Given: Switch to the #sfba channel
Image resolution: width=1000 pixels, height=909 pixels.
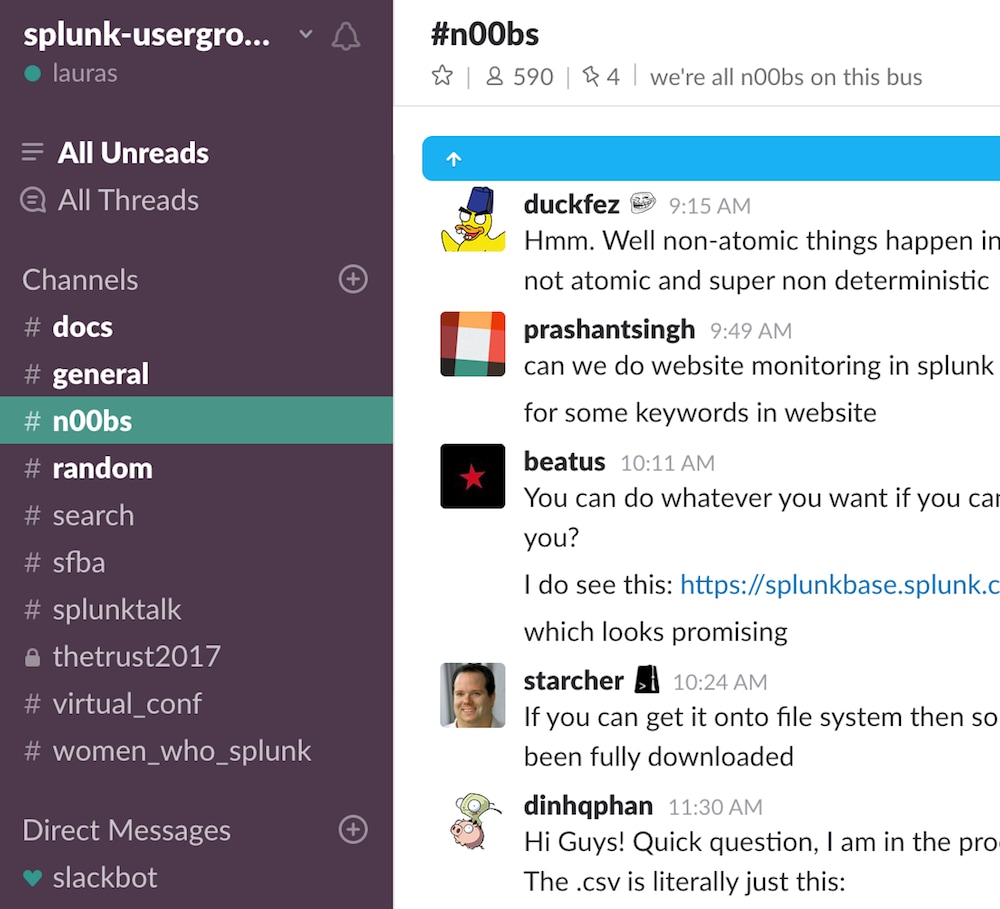Looking at the screenshot, I should tap(196, 563).
